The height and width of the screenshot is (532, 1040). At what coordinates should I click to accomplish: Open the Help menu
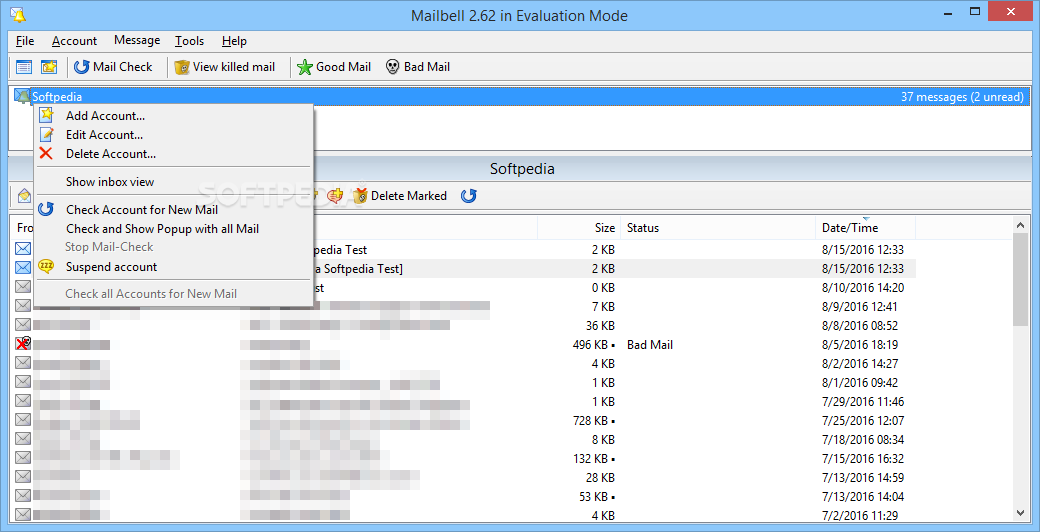coord(234,41)
